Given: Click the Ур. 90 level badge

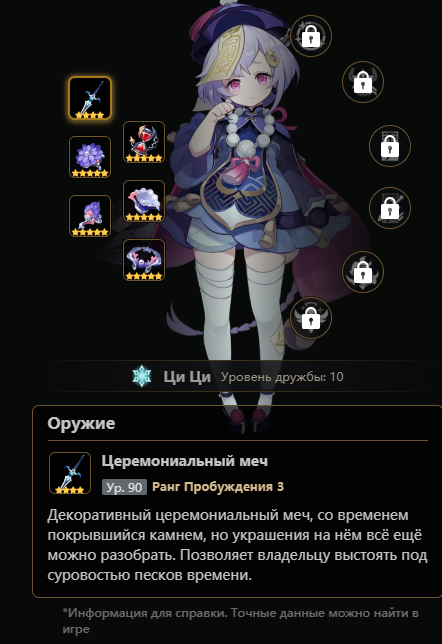Looking at the screenshot, I should [x=124, y=487].
